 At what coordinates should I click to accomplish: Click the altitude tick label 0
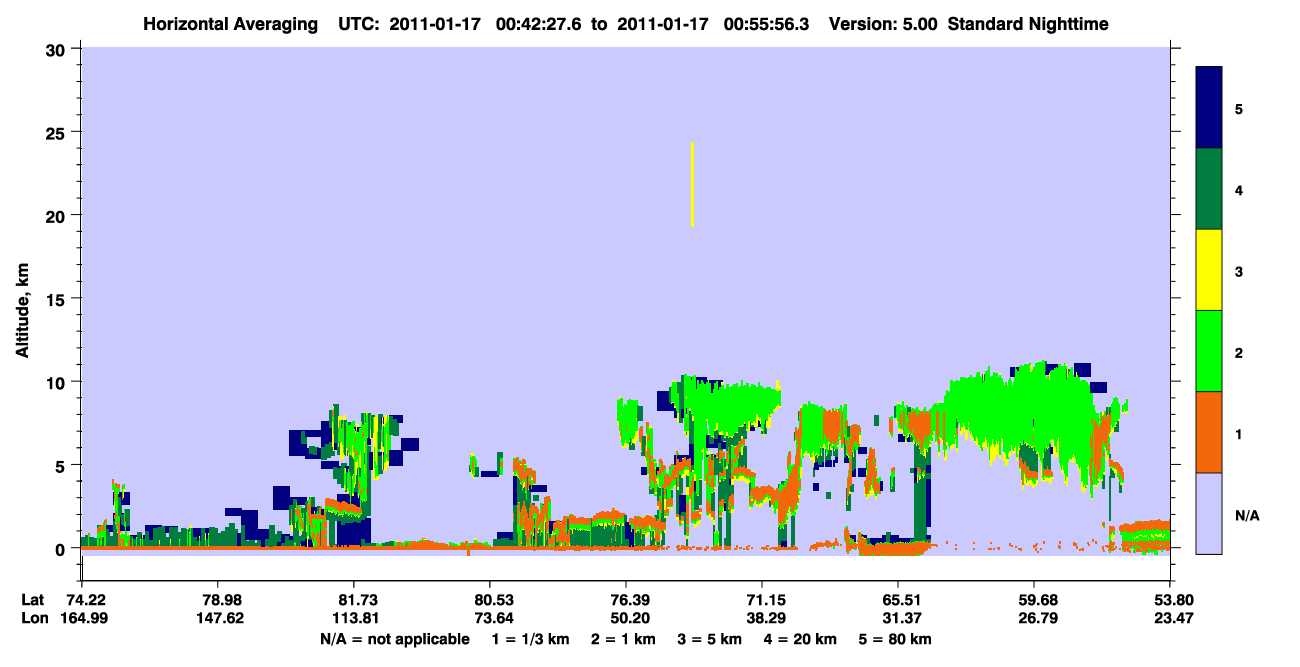click(62, 548)
